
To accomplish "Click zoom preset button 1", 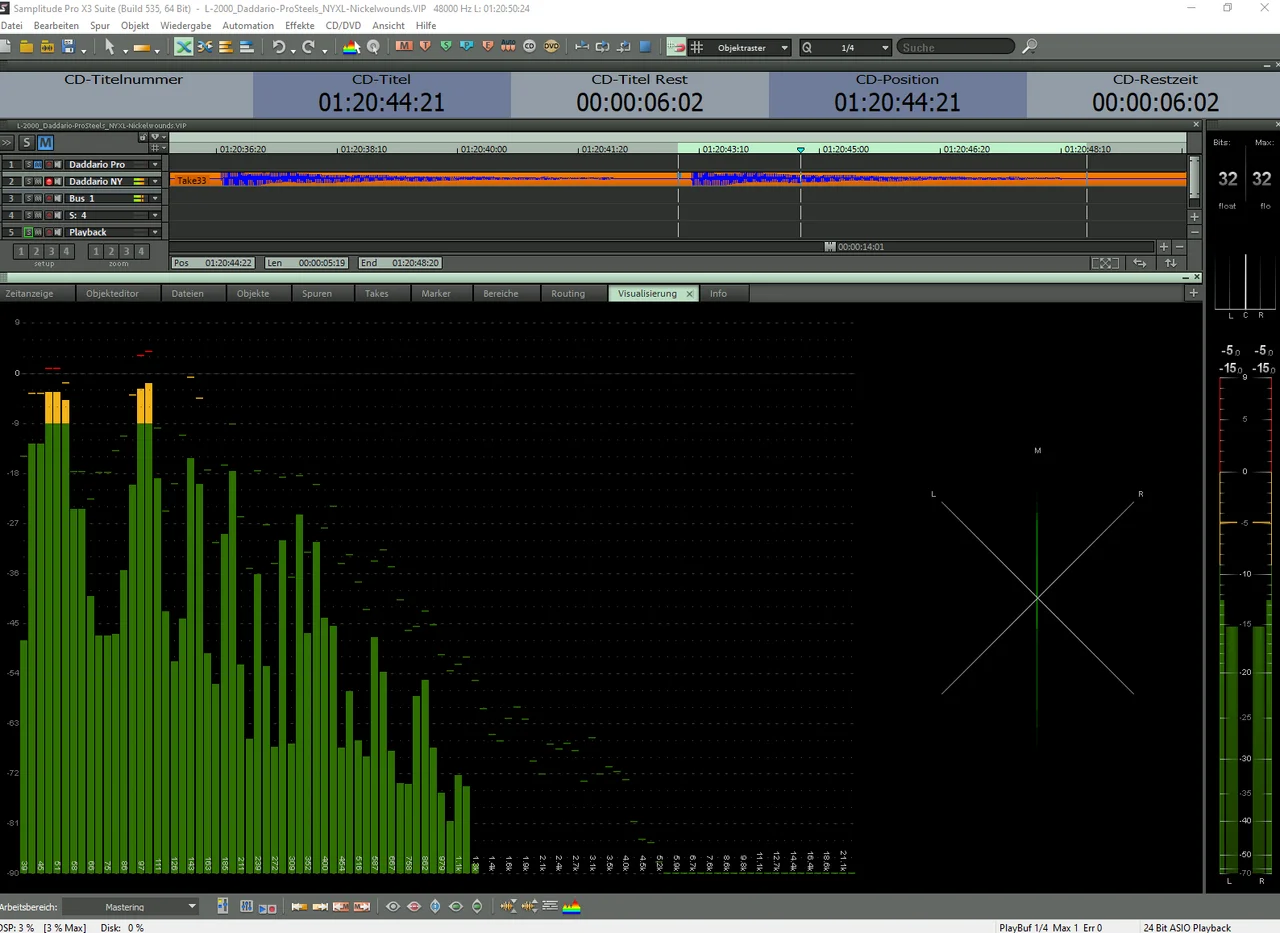I will 96,252.
